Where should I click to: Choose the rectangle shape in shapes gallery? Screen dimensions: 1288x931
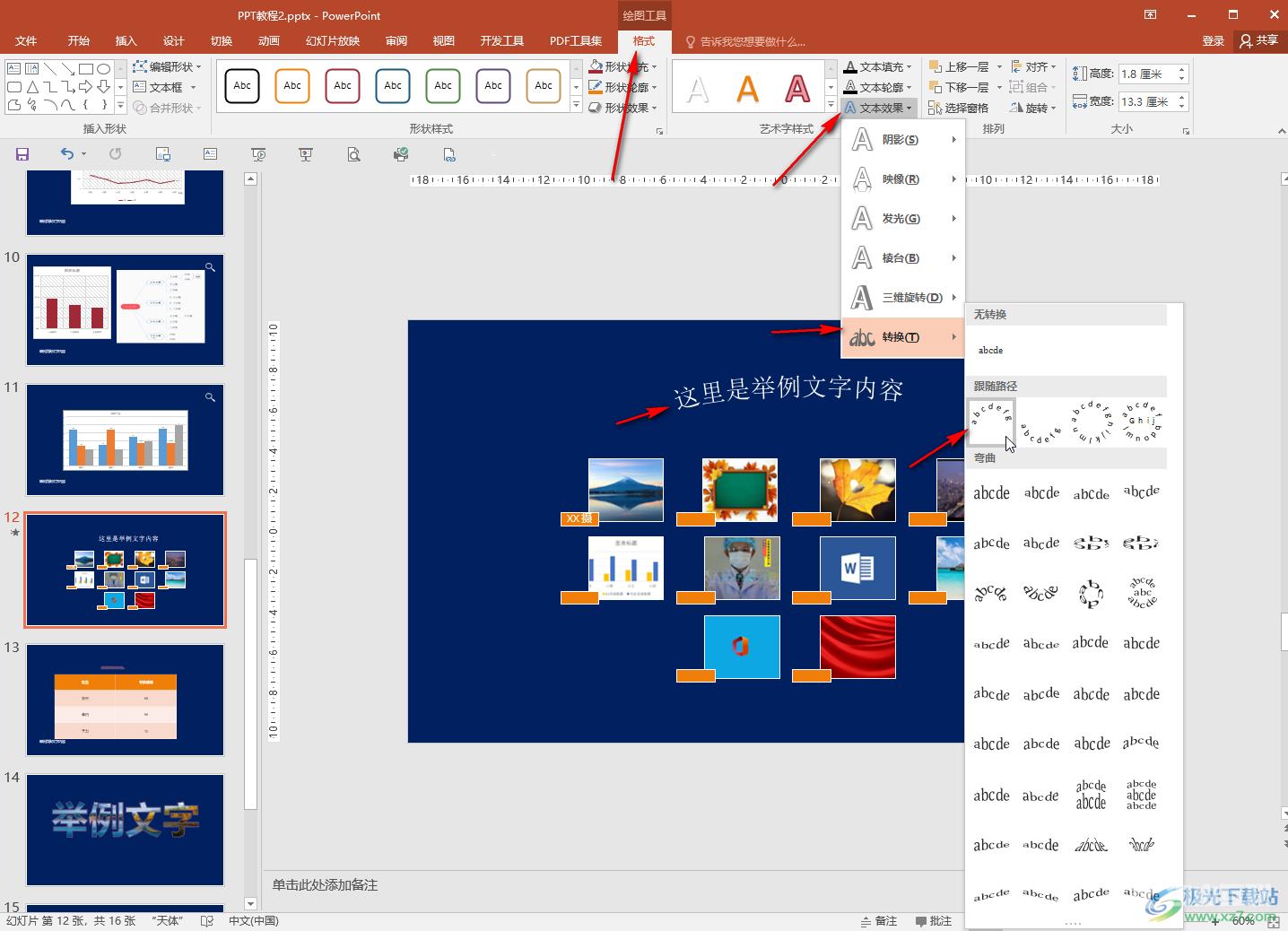coord(86,69)
